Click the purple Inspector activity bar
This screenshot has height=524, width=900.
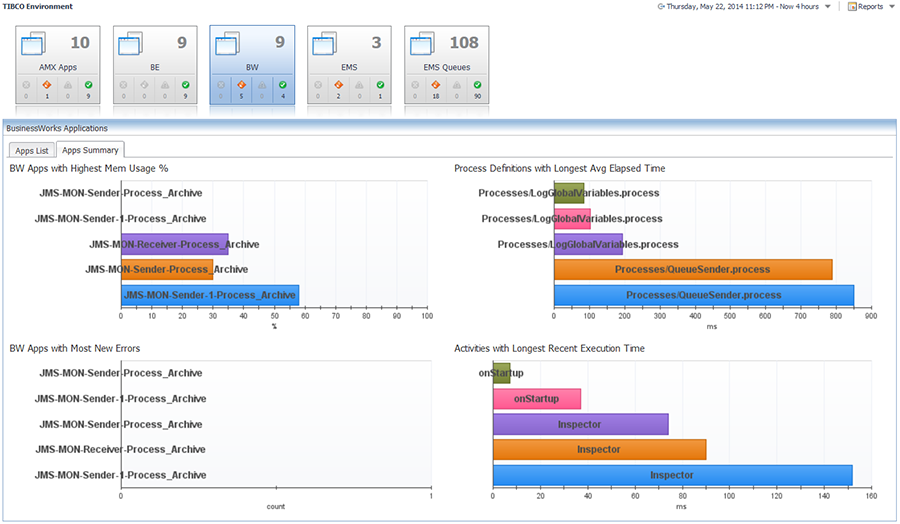(580, 424)
